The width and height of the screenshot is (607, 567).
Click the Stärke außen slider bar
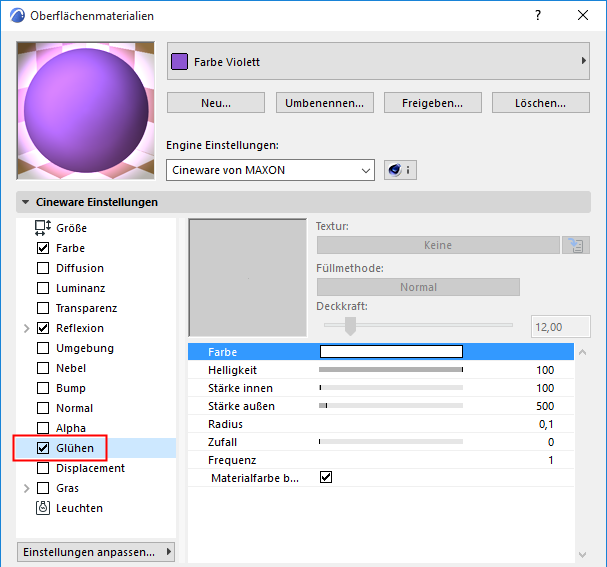tap(391, 406)
